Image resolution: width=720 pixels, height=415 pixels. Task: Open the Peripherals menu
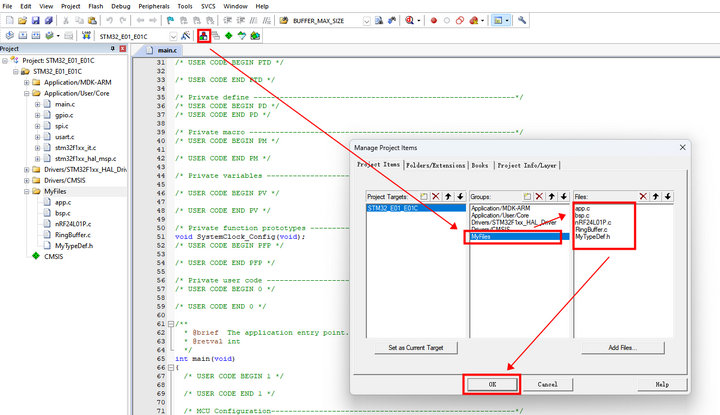tap(153, 6)
